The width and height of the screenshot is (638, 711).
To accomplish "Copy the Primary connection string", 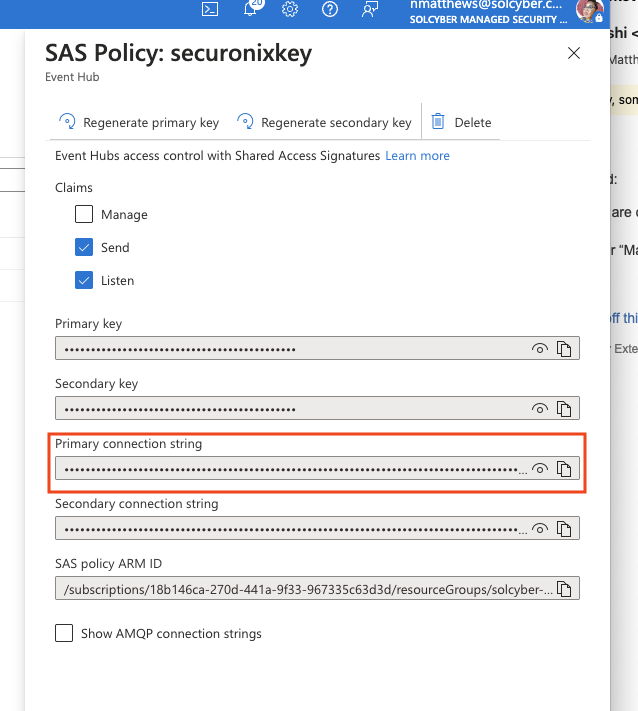I will point(564,469).
